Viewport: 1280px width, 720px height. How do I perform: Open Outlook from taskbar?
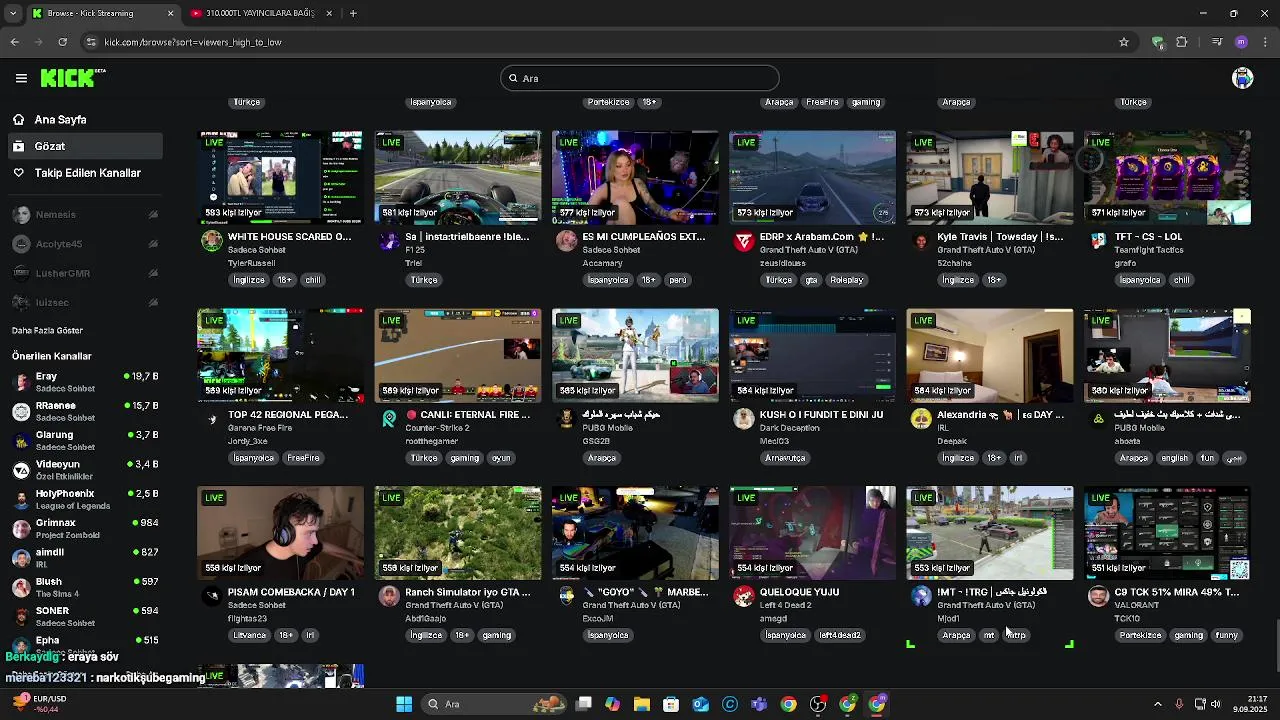pos(701,704)
